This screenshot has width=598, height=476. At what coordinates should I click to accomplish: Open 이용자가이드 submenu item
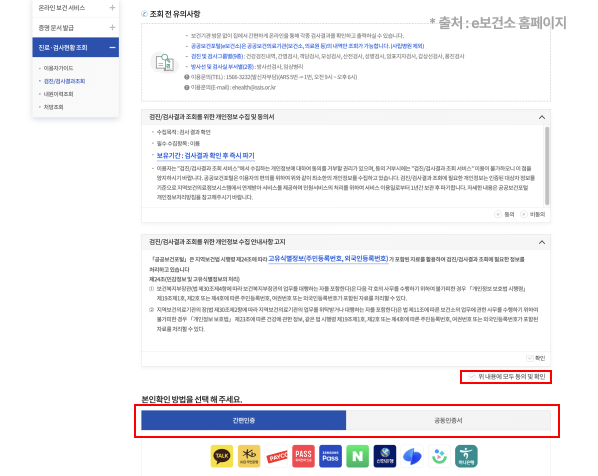(x=58, y=68)
